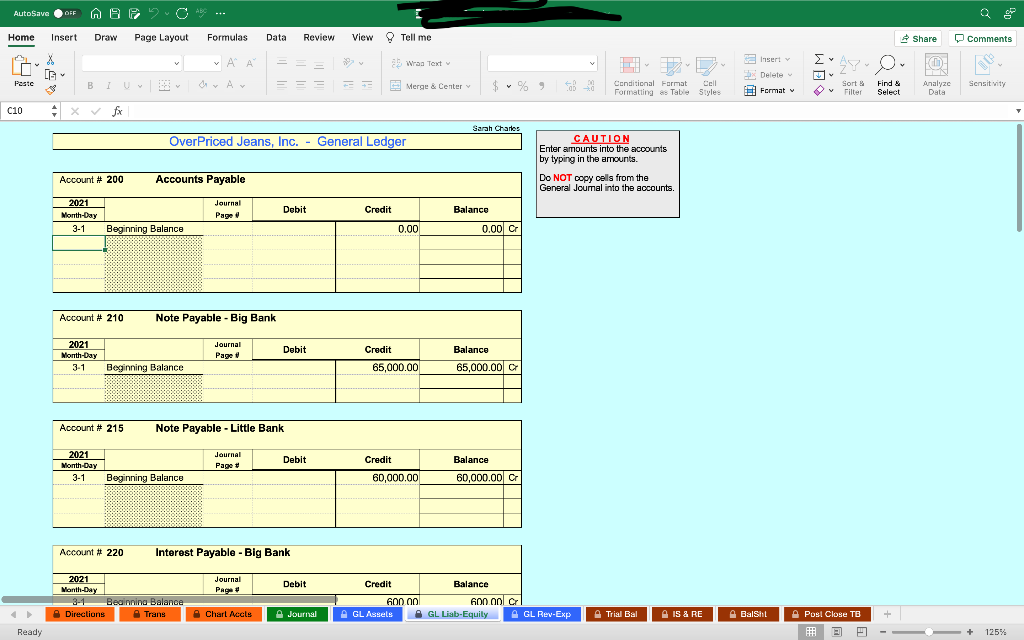The height and width of the screenshot is (640, 1024).
Task: Select the AutoSum icon
Action: tap(819, 59)
